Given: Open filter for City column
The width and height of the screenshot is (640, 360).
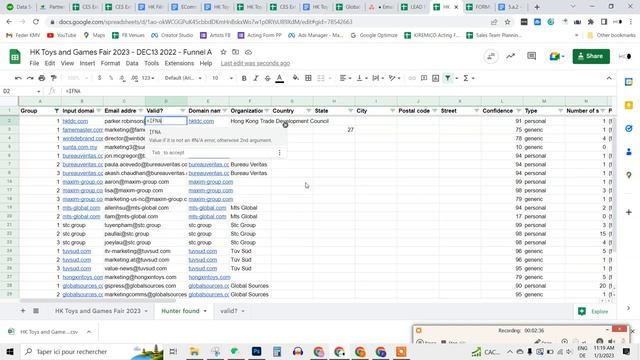Looking at the screenshot, I should click(x=392, y=111).
